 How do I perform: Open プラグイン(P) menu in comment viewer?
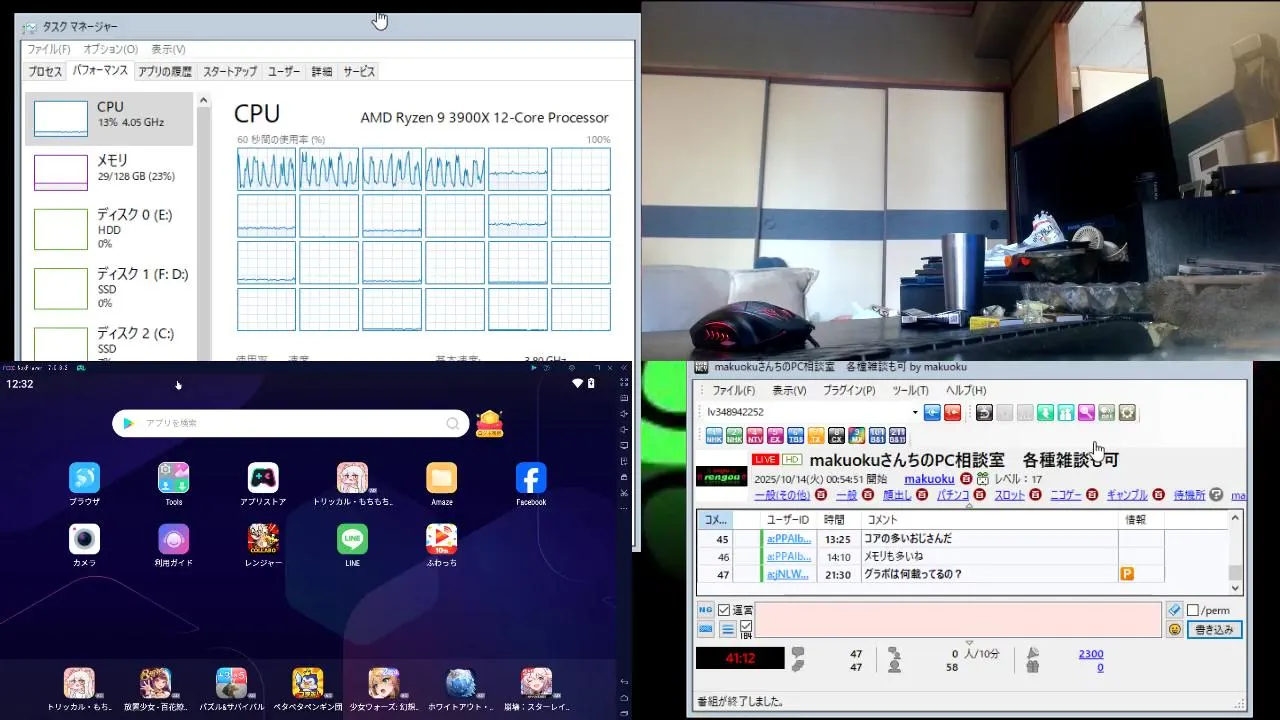848,391
